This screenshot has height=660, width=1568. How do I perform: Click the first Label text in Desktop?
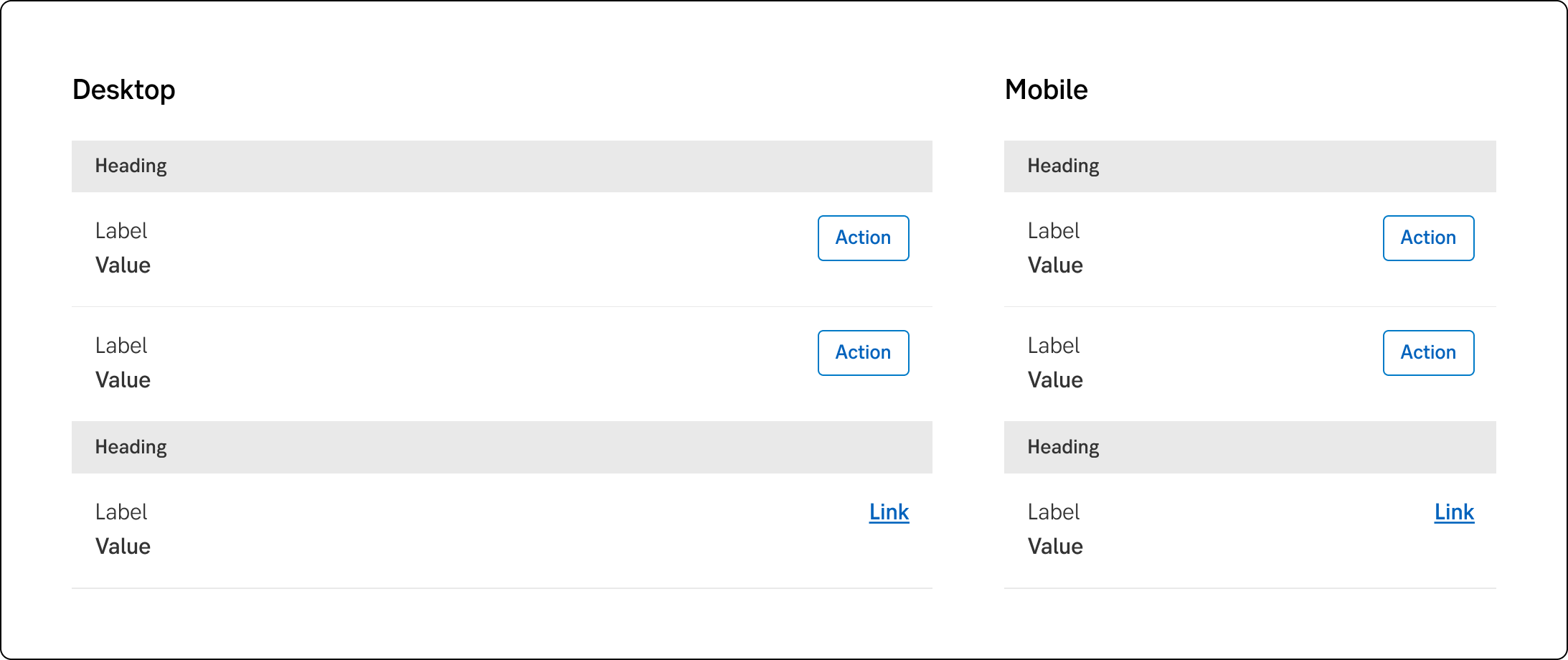coord(121,231)
